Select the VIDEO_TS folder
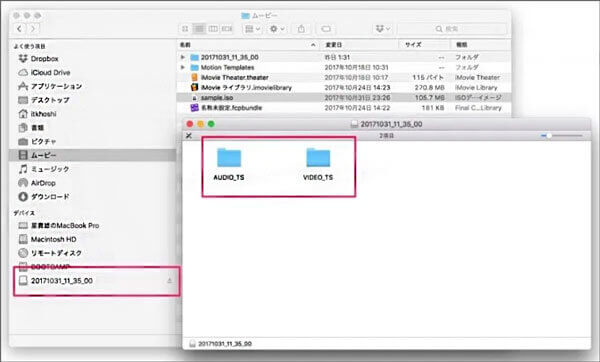This screenshot has height=362, width=600. pos(318,165)
